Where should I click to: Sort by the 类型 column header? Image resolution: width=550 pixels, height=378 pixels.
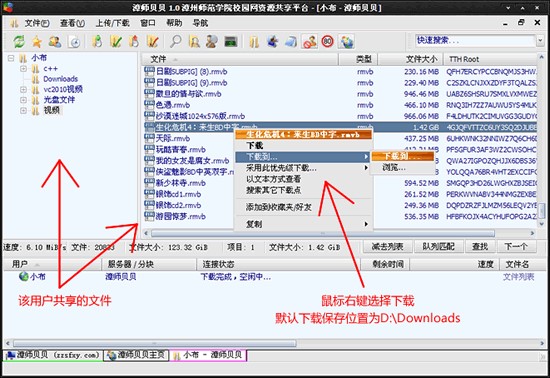[x=358, y=59]
